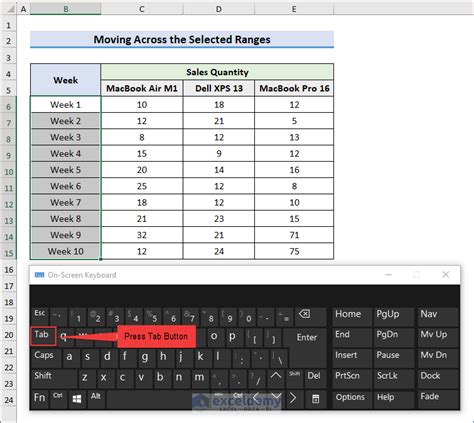
Task: Click the Pause key
Action: (x=393, y=357)
